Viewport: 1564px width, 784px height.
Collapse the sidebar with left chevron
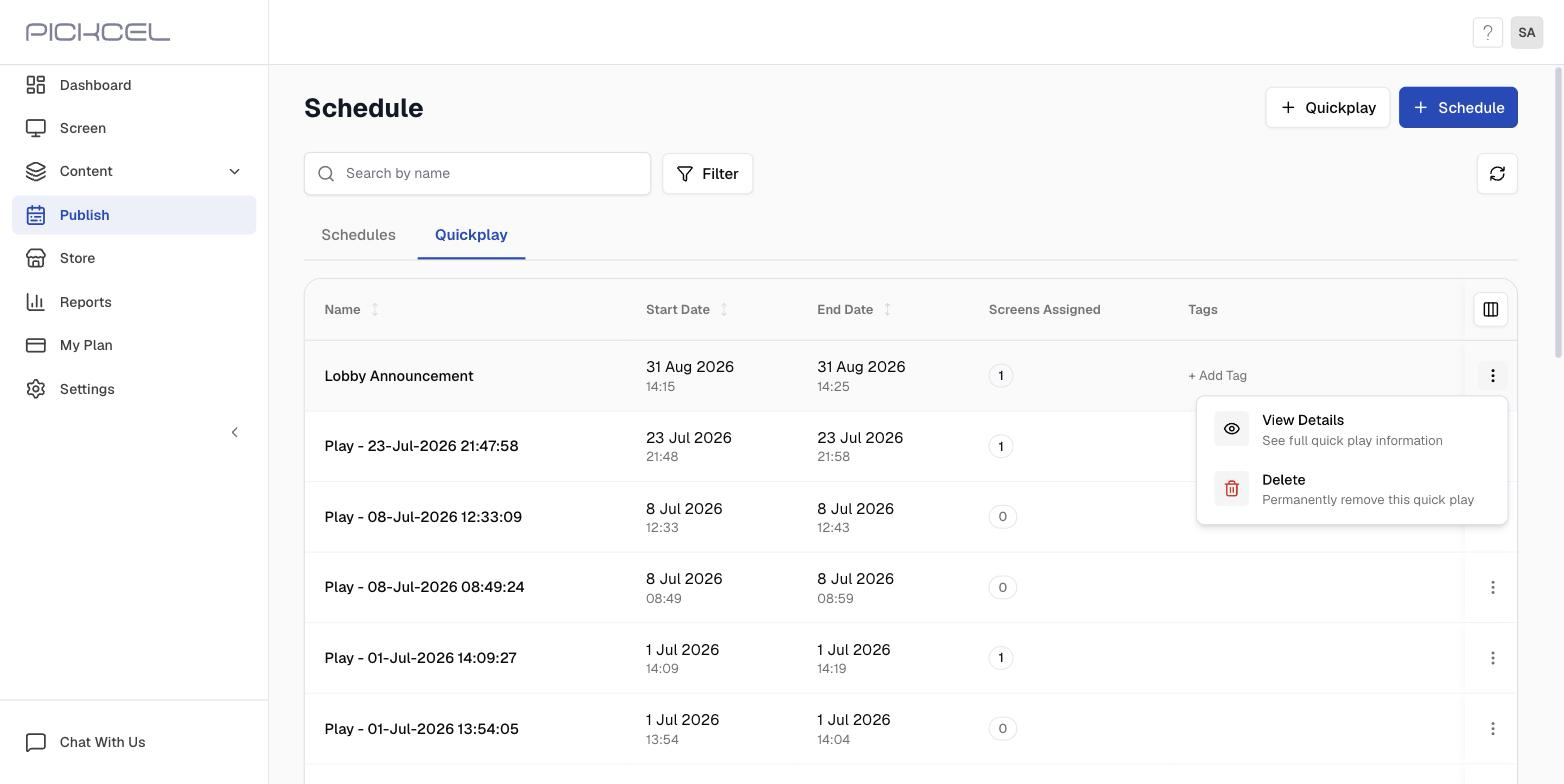pos(234,433)
